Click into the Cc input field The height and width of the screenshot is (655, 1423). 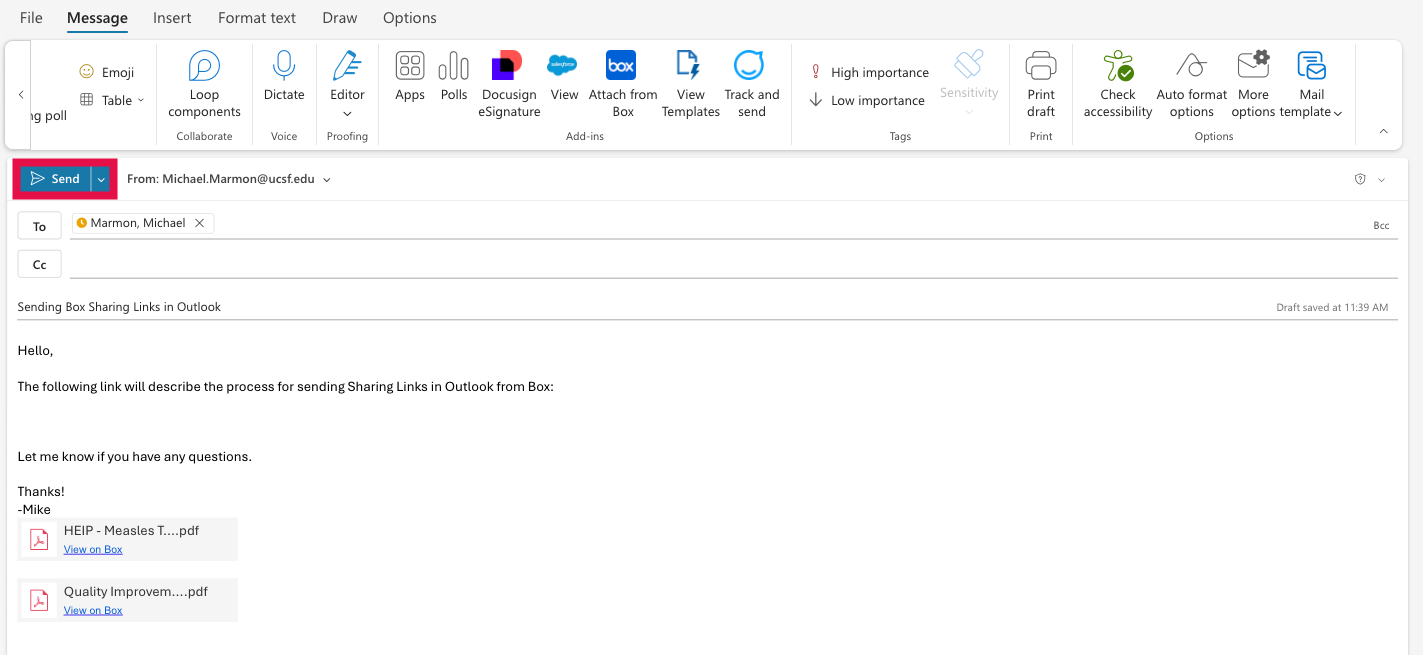pos(733,265)
